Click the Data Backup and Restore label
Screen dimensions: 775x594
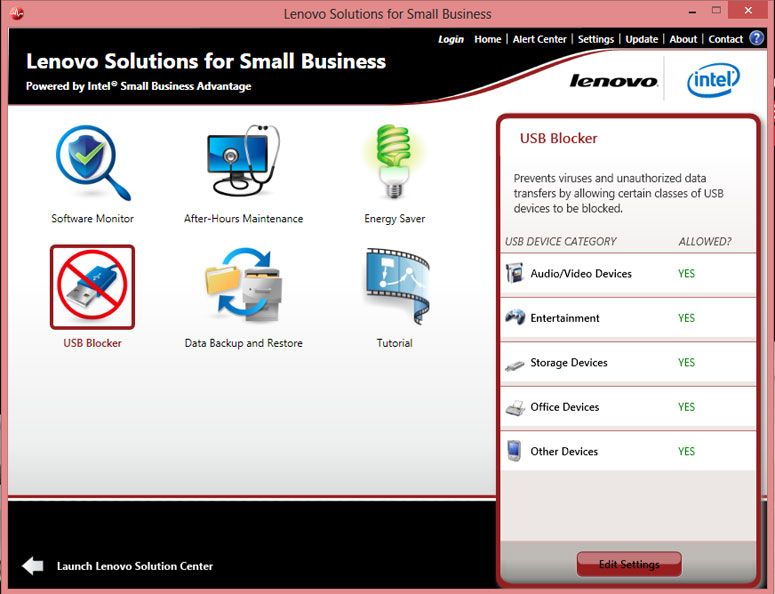pyautogui.click(x=243, y=343)
